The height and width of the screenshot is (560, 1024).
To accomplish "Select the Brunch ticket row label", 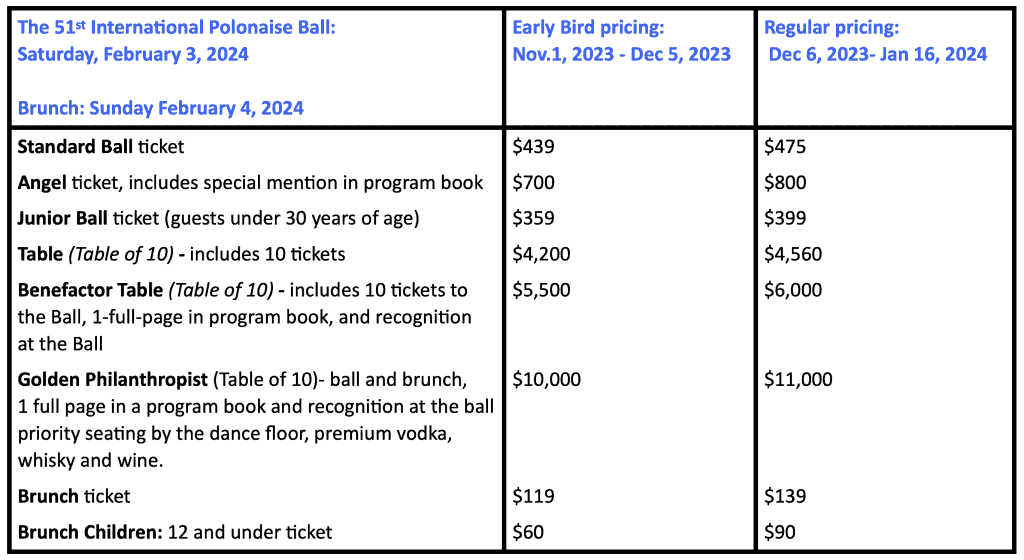I will [x=74, y=496].
